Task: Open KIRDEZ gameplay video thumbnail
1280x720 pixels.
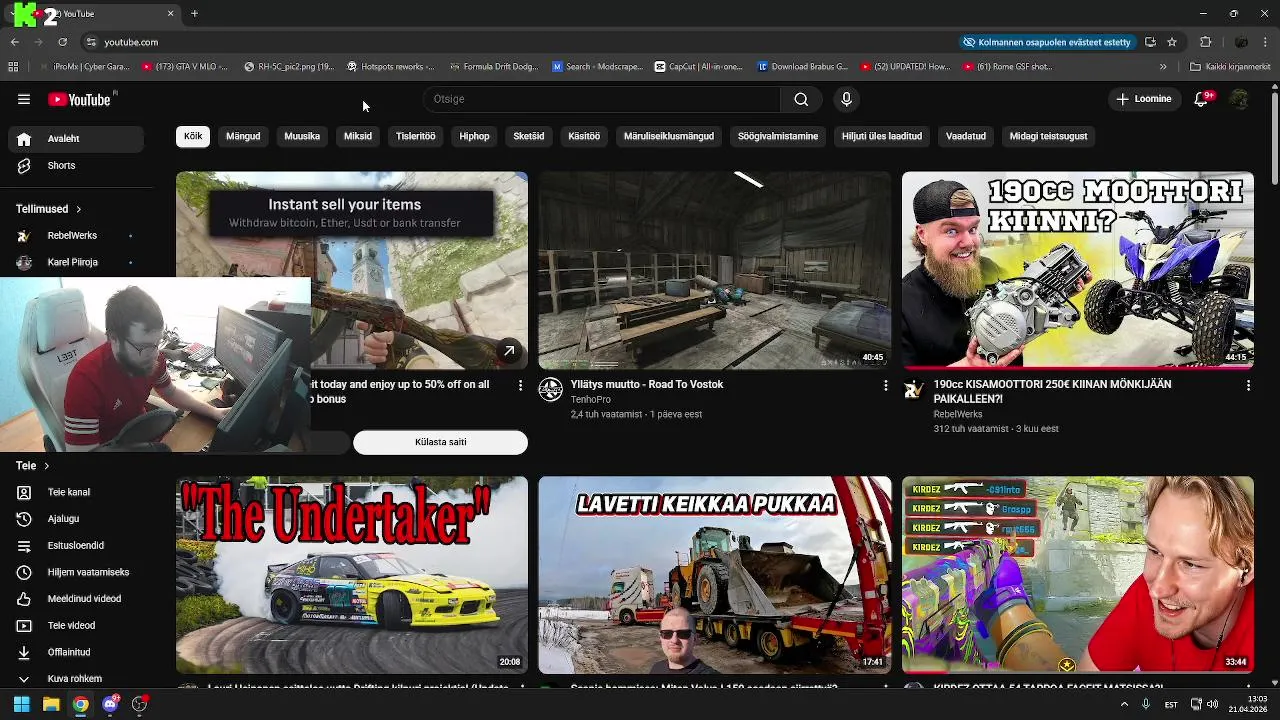Action: [x=1078, y=574]
